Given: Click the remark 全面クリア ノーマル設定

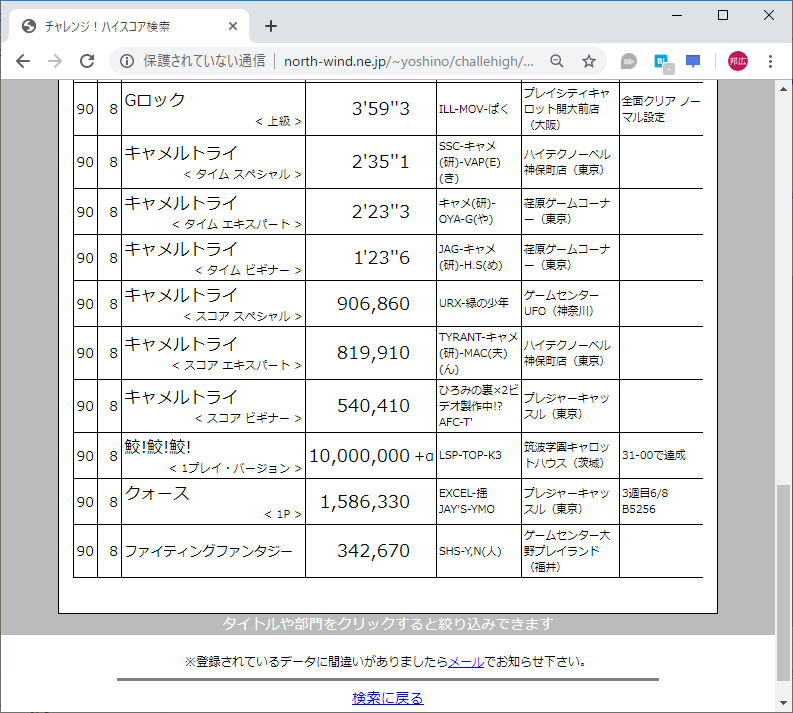Looking at the screenshot, I should 661,109.
